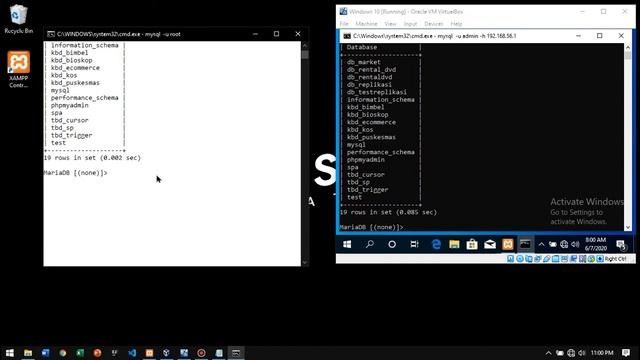This screenshot has width=640, height=360.
Task: Open the XAMPP Control desktop shortcut
Action: coord(18,69)
